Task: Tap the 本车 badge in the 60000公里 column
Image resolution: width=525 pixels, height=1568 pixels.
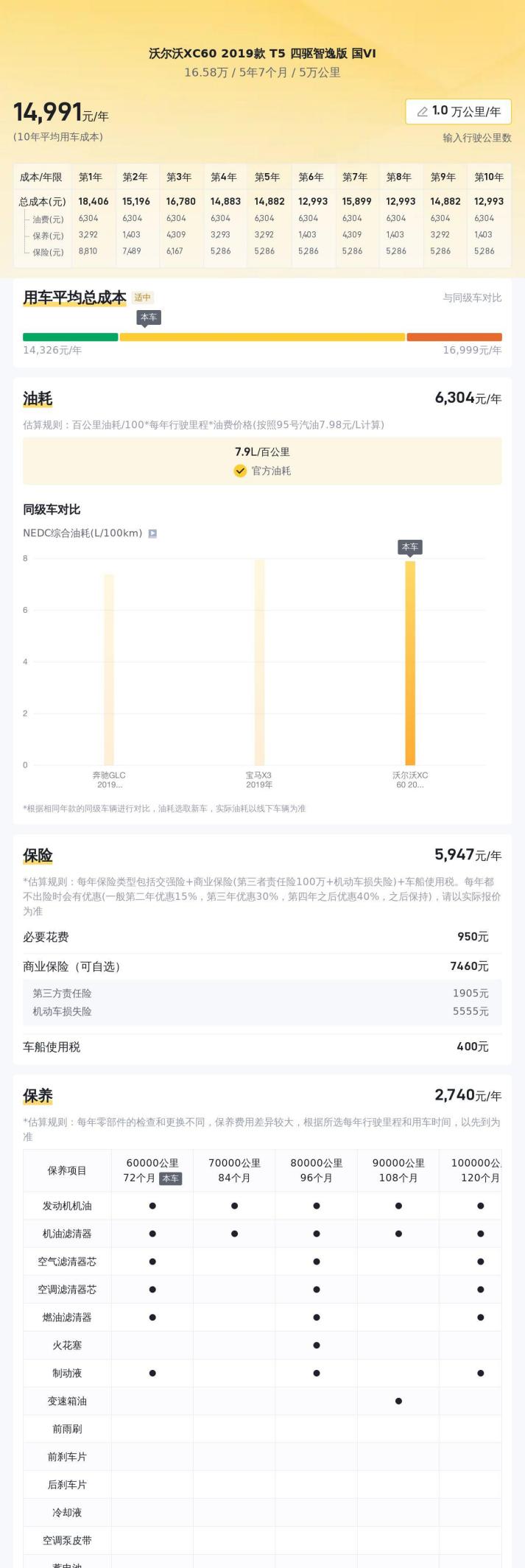Action: (170, 1178)
